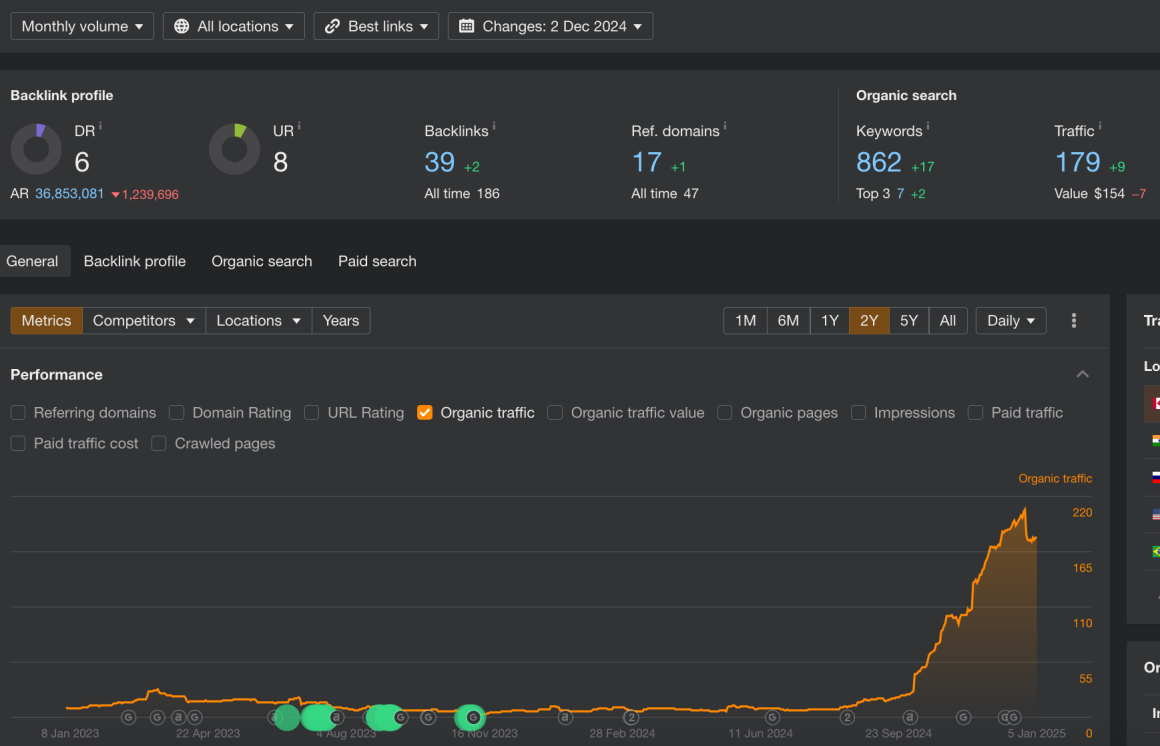The width and height of the screenshot is (1160, 746).
Task: Select the 5Y time range button
Action: 908,320
